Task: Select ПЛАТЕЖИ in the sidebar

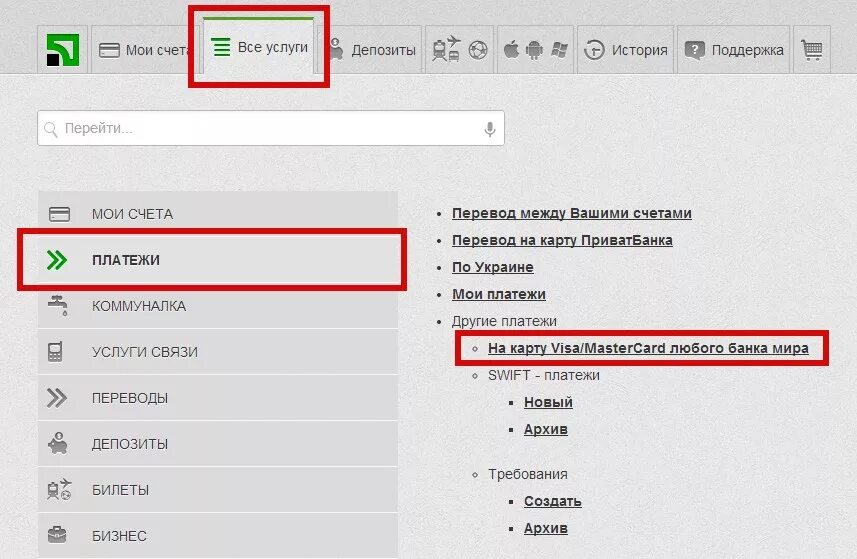Action: click(218, 260)
